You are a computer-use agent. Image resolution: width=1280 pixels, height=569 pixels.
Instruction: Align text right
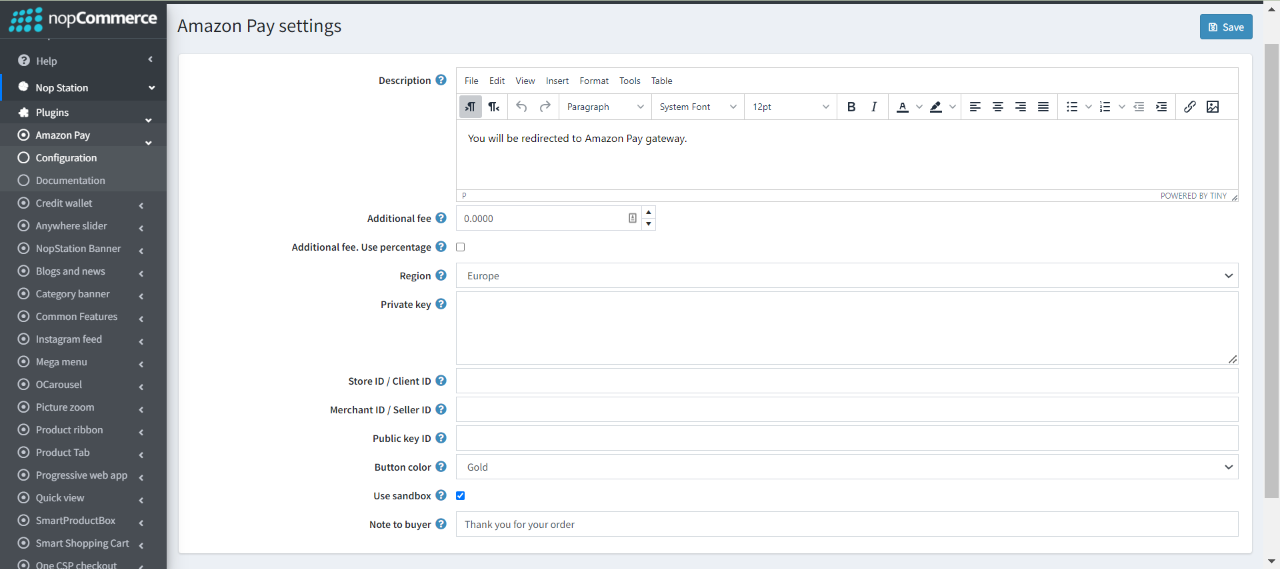coord(1020,107)
